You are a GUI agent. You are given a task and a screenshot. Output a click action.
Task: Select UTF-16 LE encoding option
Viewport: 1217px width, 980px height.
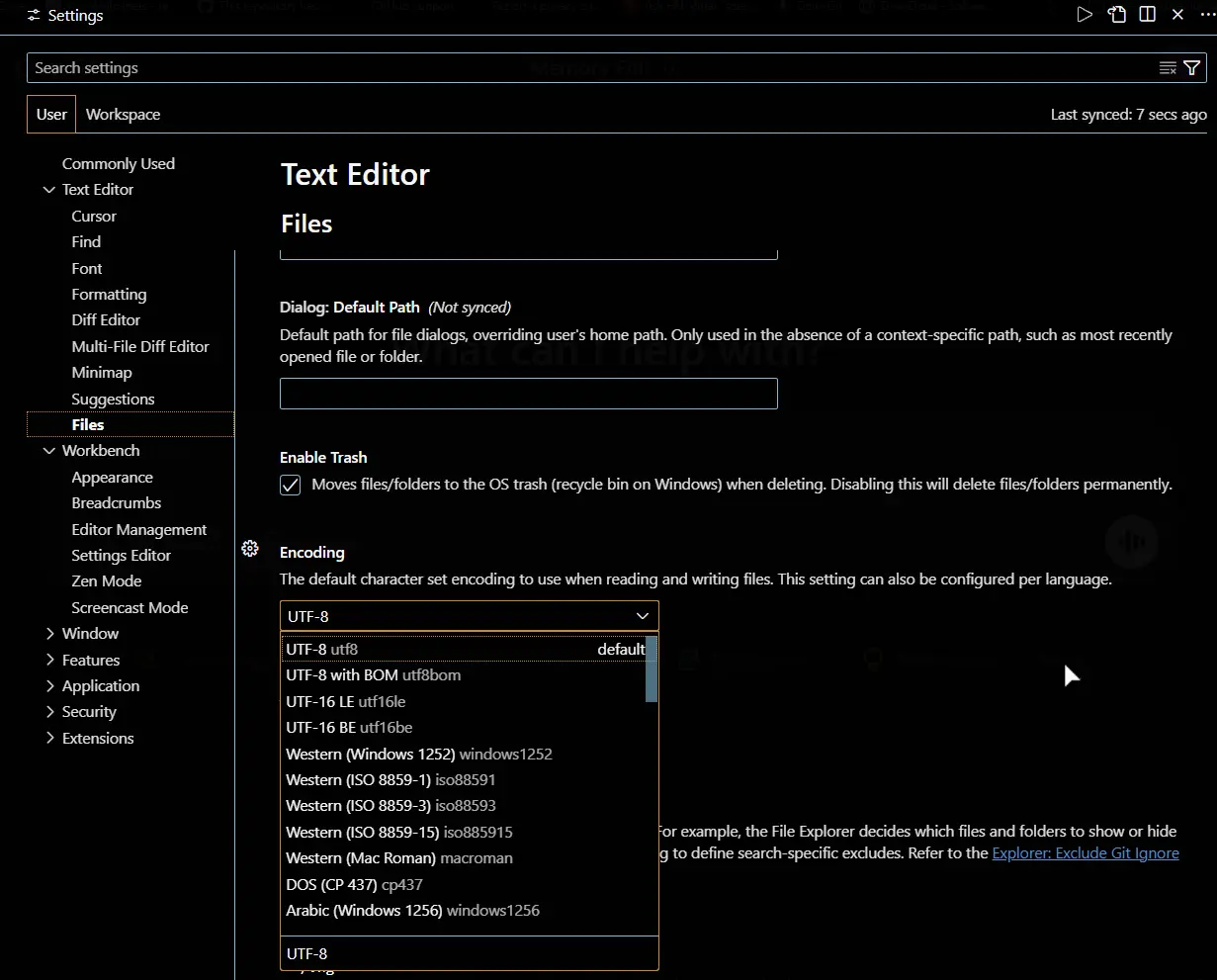pos(464,701)
